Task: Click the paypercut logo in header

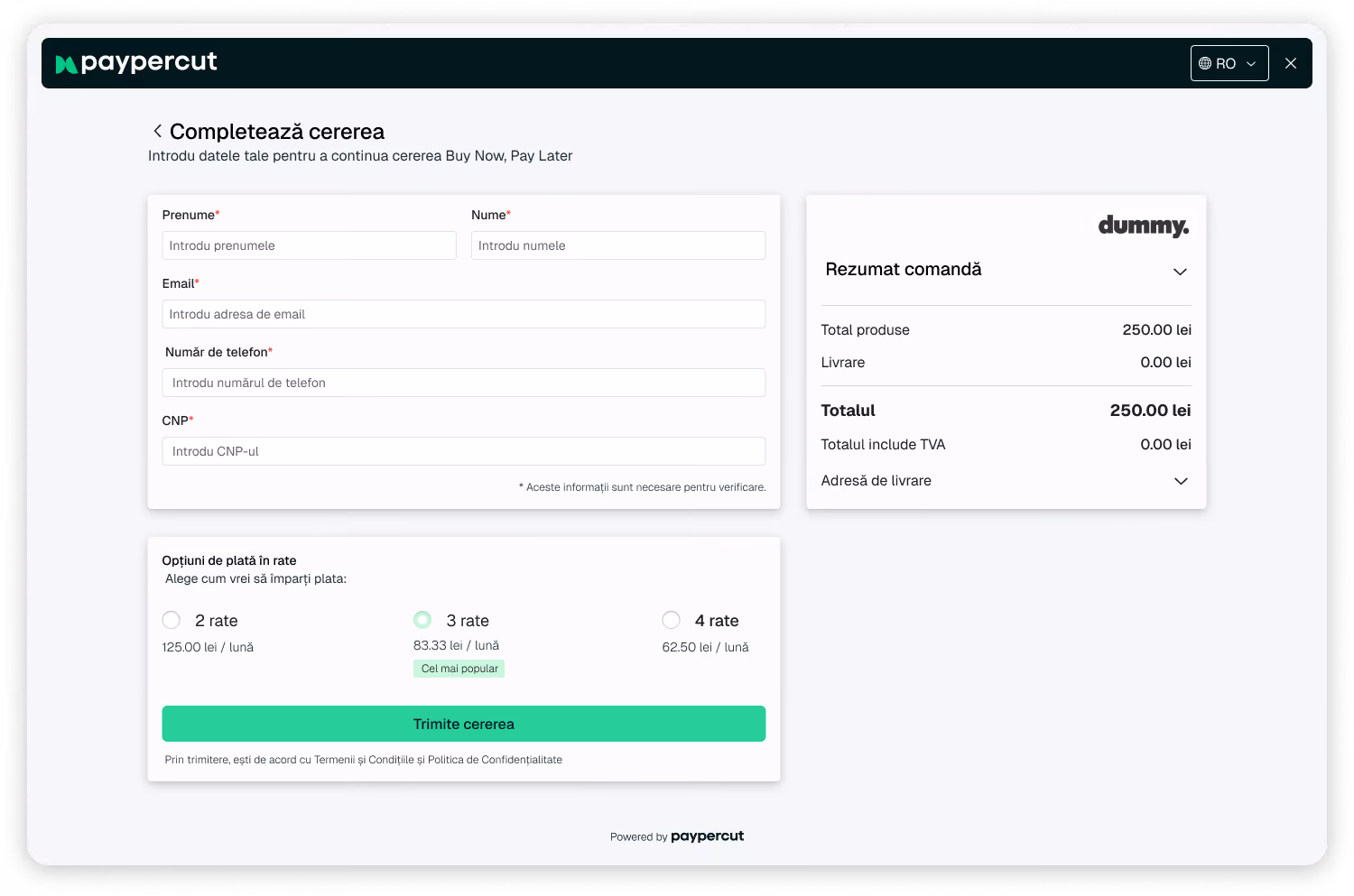Action: click(136, 62)
